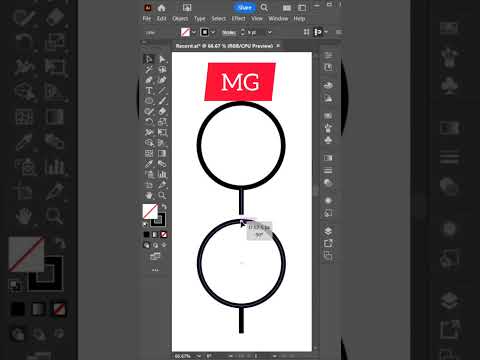Change screen mode button

pyautogui.click(x=155, y=256)
